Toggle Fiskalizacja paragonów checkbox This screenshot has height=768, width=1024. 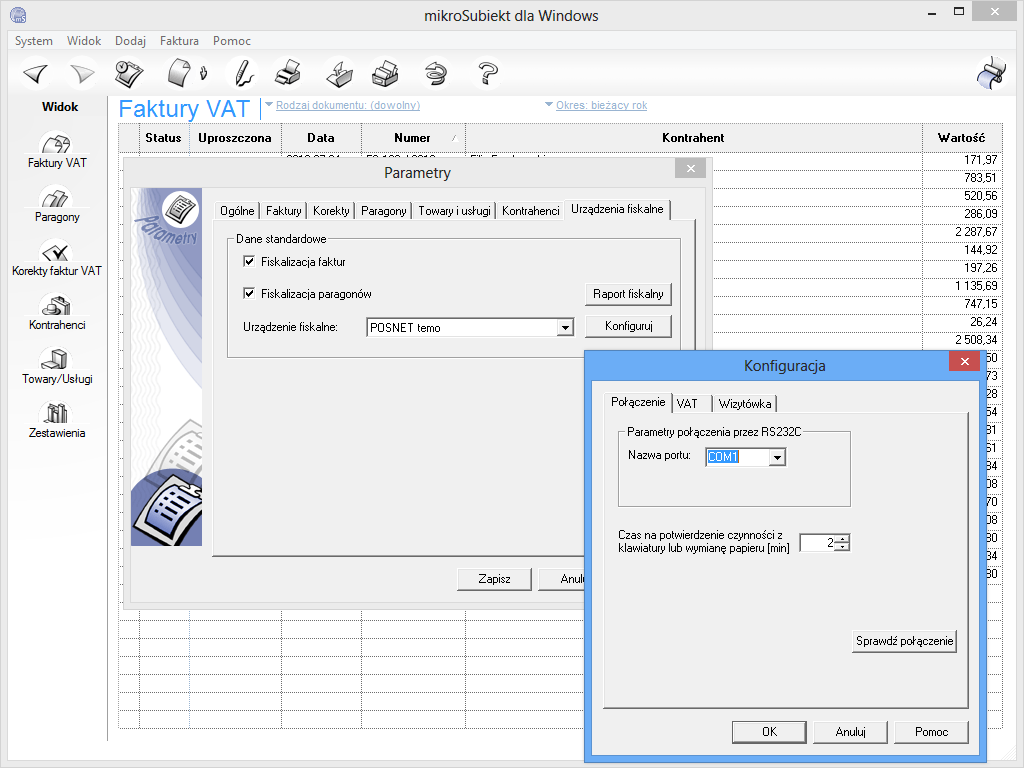pos(249,294)
